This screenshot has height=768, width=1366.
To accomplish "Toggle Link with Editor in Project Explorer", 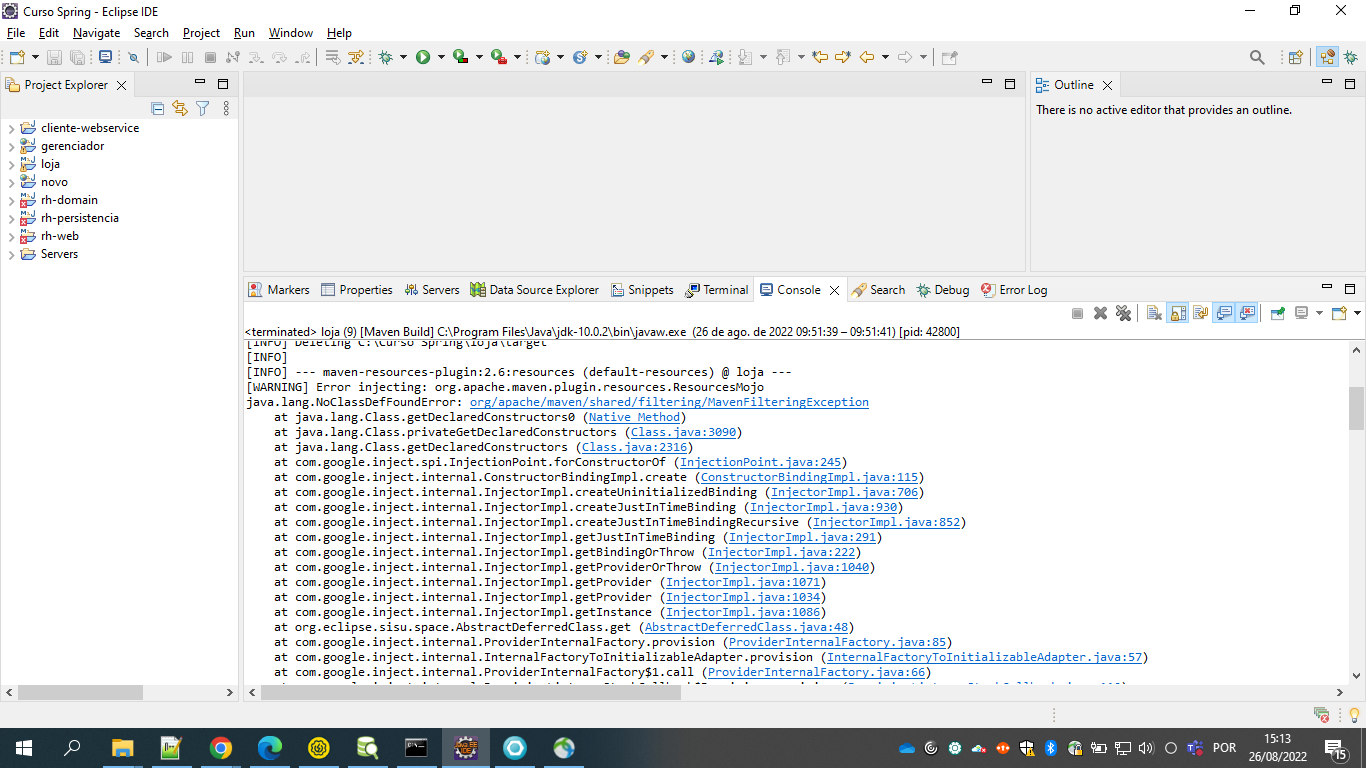I will (x=180, y=108).
